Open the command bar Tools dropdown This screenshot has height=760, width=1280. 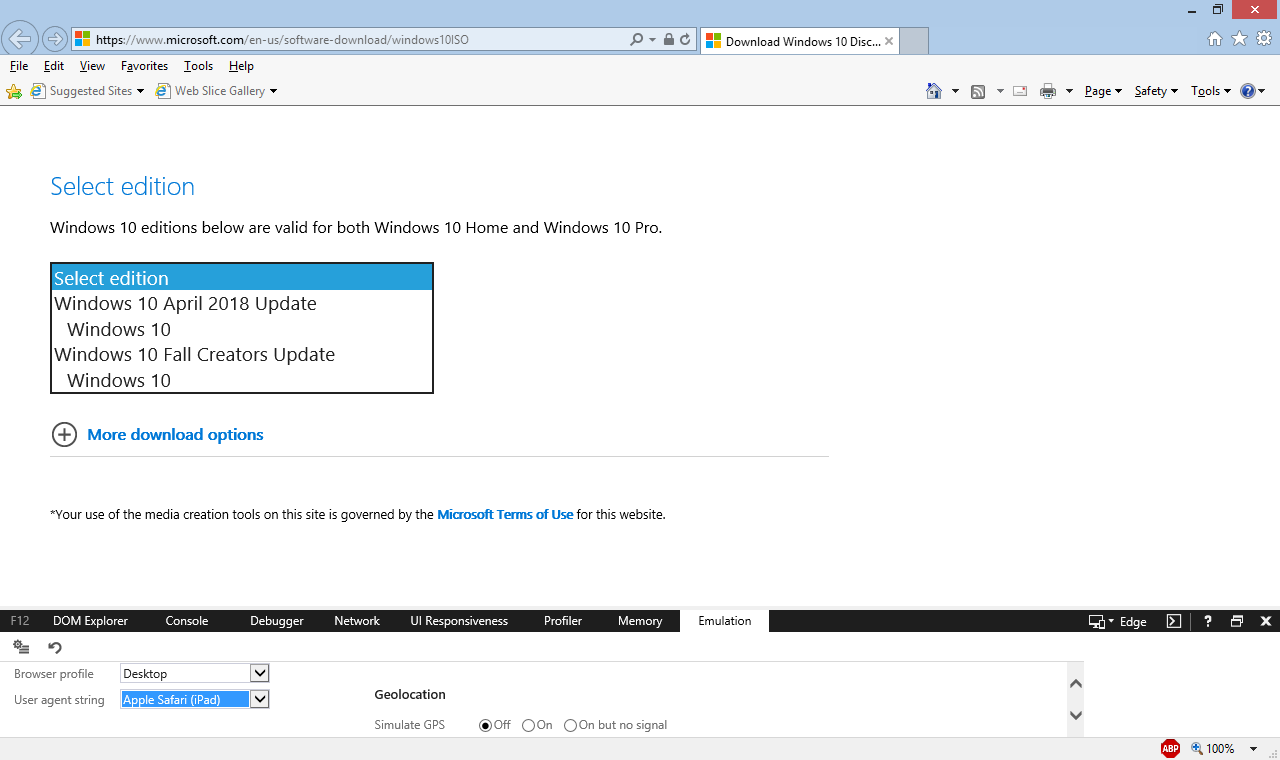pos(1211,91)
